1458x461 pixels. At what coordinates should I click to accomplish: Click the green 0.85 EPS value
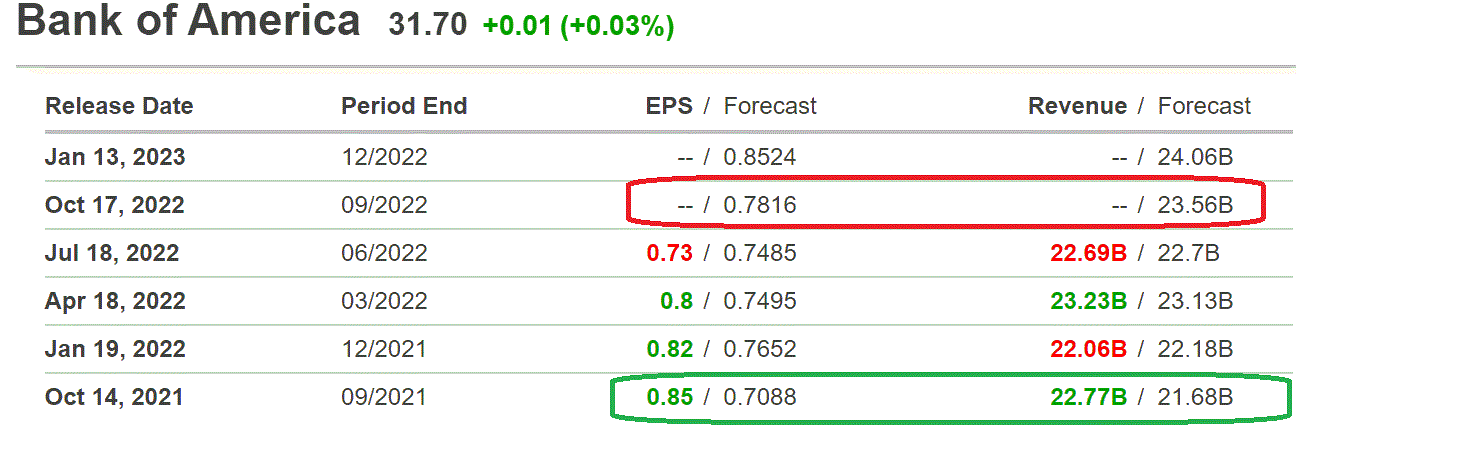coord(670,397)
